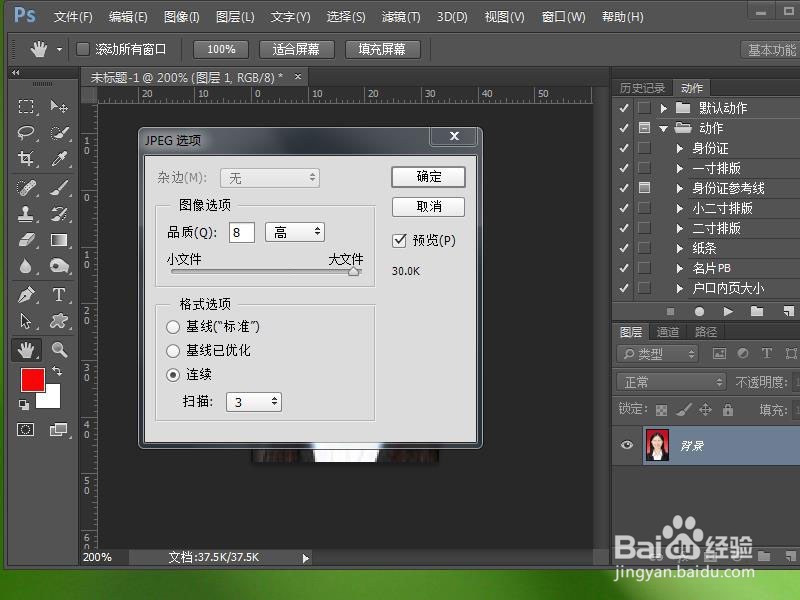Uncheck the 预览(P) checkbox
The height and width of the screenshot is (600, 800).
click(x=398, y=240)
